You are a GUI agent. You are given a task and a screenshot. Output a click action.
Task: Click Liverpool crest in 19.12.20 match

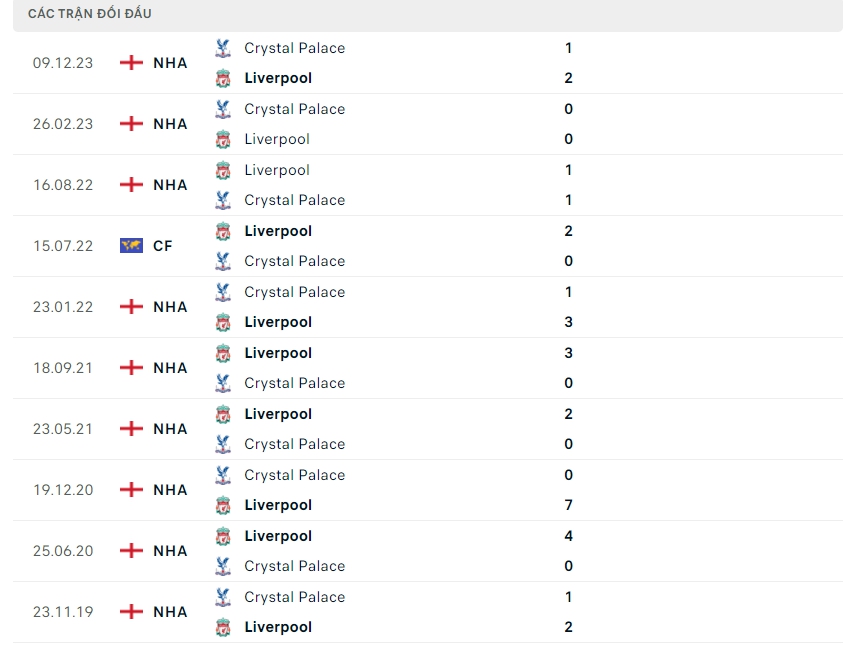point(223,505)
